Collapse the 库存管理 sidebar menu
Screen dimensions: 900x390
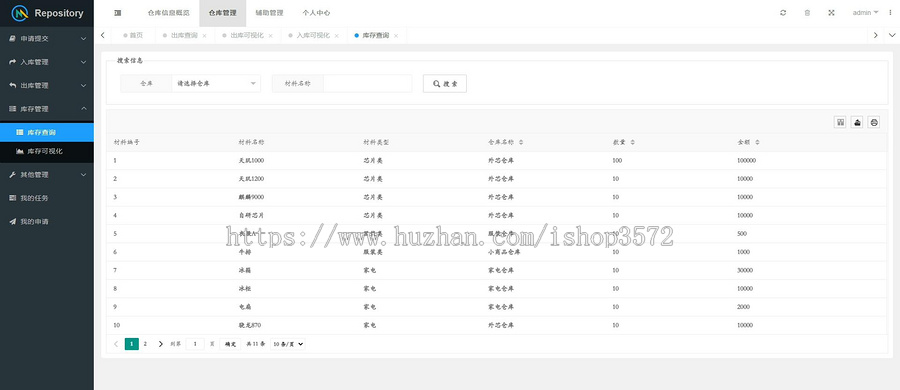[46, 109]
